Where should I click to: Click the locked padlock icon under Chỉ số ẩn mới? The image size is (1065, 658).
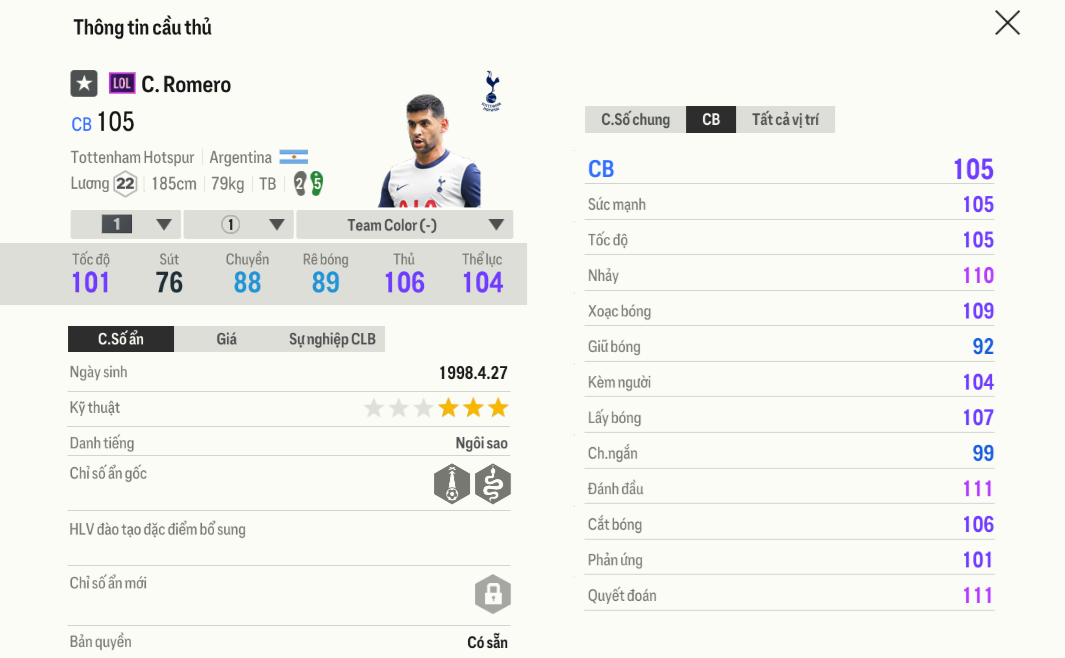[x=493, y=594]
